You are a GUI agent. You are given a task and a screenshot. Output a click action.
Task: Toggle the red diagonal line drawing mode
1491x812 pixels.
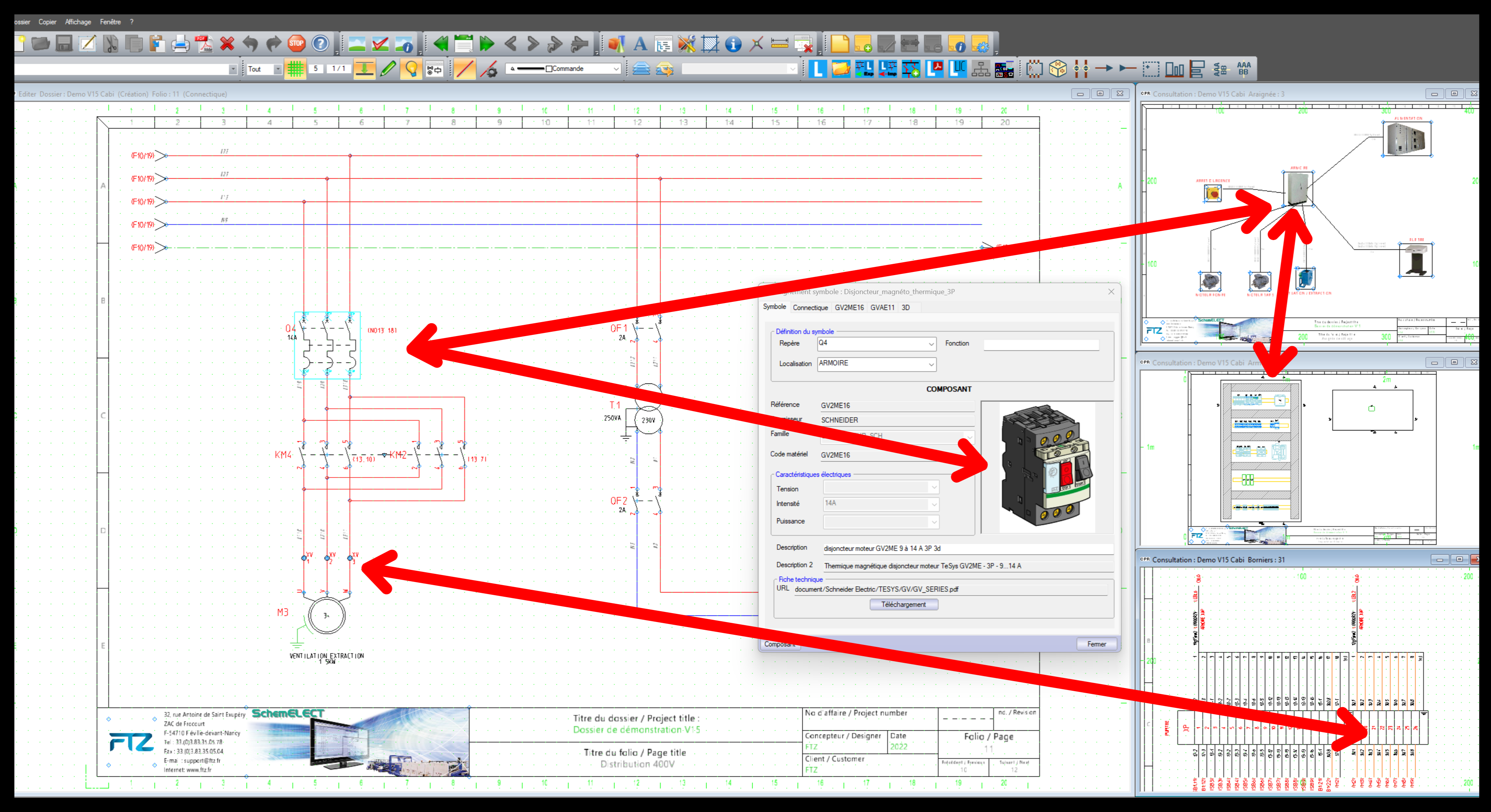coord(464,69)
